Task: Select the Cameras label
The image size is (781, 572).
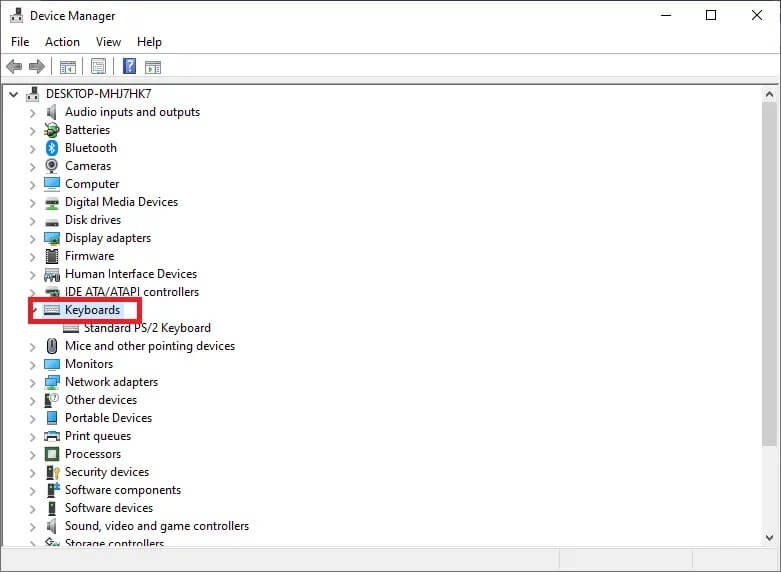Action: click(x=88, y=166)
